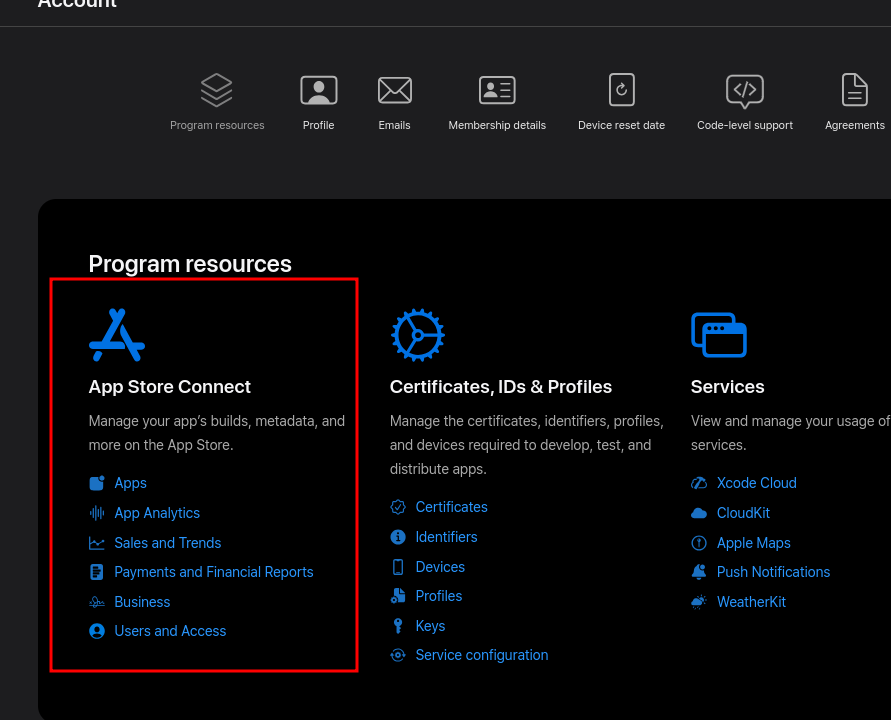Select the Emails envelope icon
Viewport: 891px width, 720px height.
click(394, 90)
